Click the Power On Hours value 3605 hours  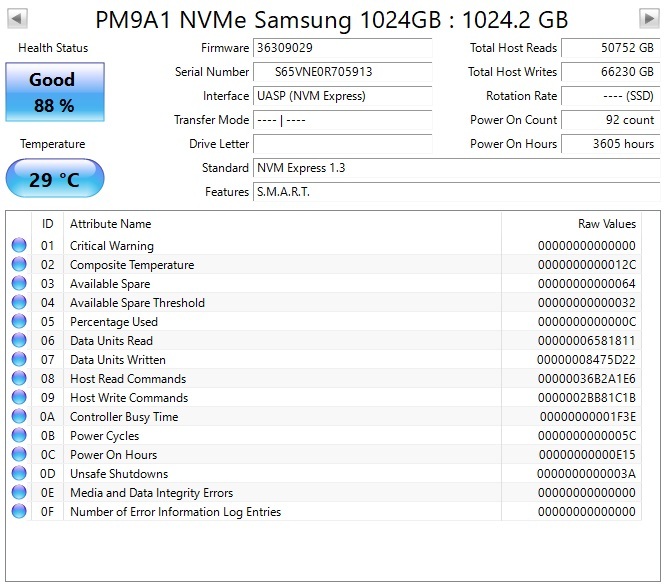pyautogui.click(x=611, y=144)
